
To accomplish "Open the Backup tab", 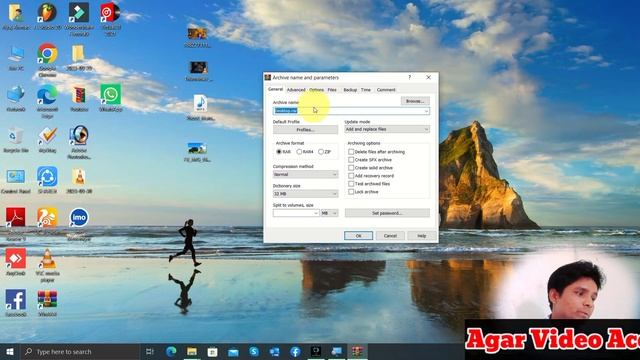I will (350, 90).
